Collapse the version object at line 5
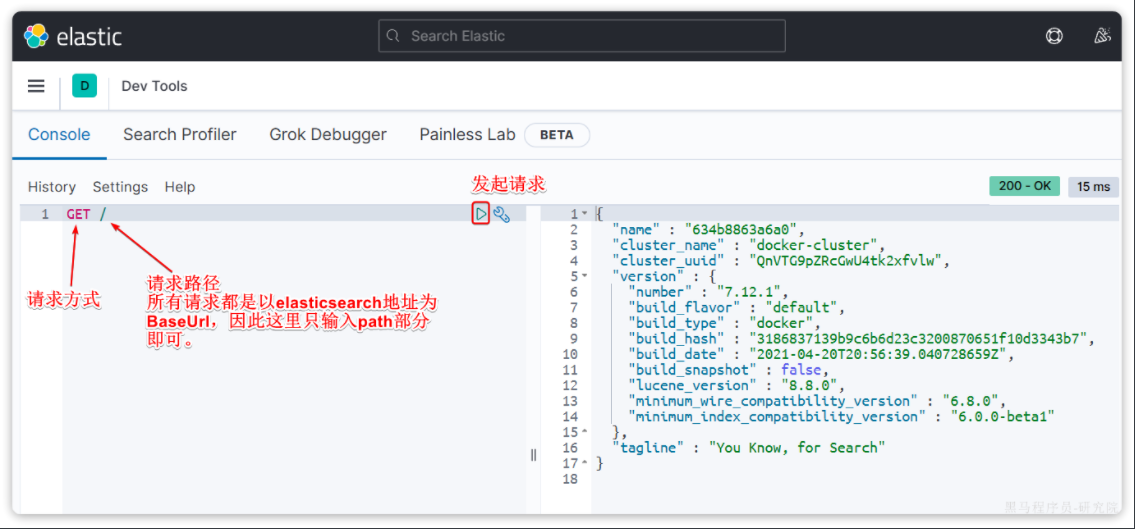 coord(585,276)
